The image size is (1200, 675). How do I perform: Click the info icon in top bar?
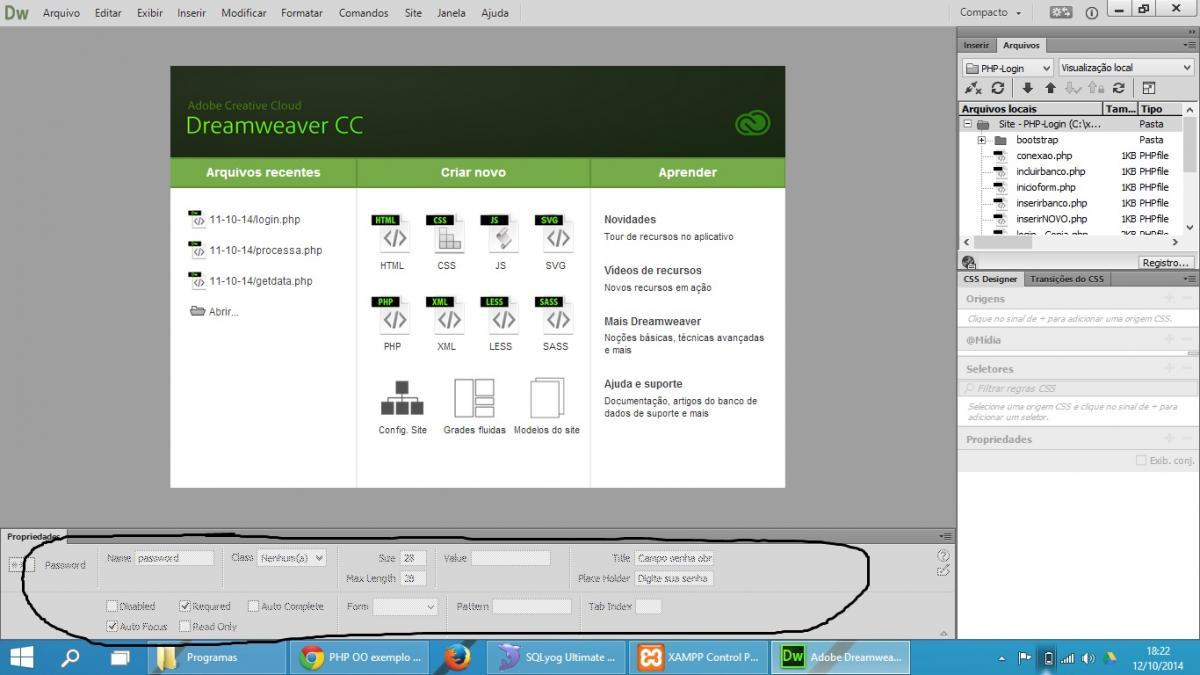click(x=1091, y=13)
